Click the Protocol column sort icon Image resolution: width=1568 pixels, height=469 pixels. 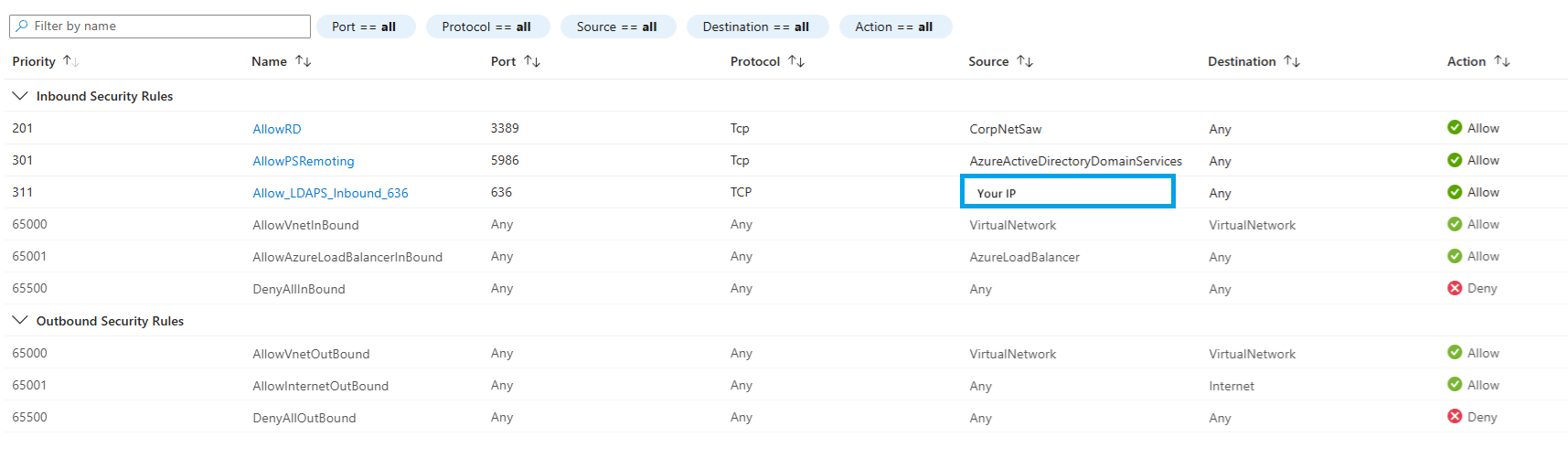tap(795, 61)
